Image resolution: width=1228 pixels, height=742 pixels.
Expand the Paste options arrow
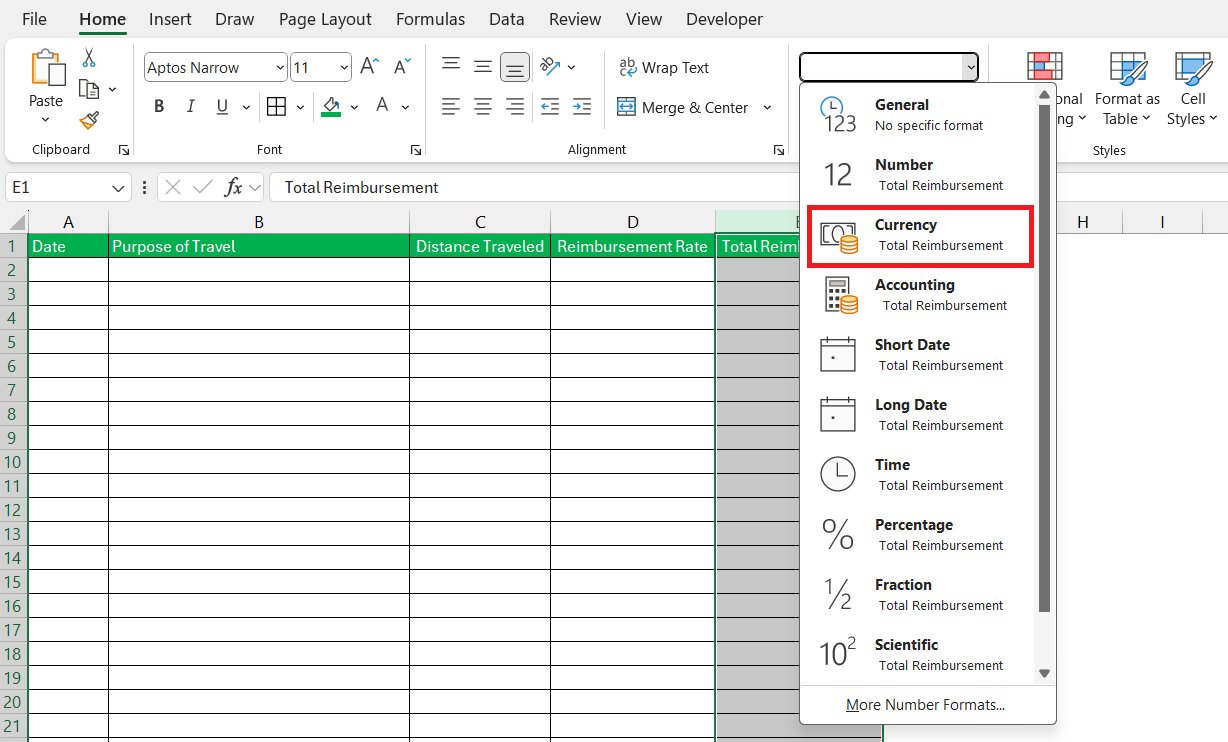[x=46, y=120]
